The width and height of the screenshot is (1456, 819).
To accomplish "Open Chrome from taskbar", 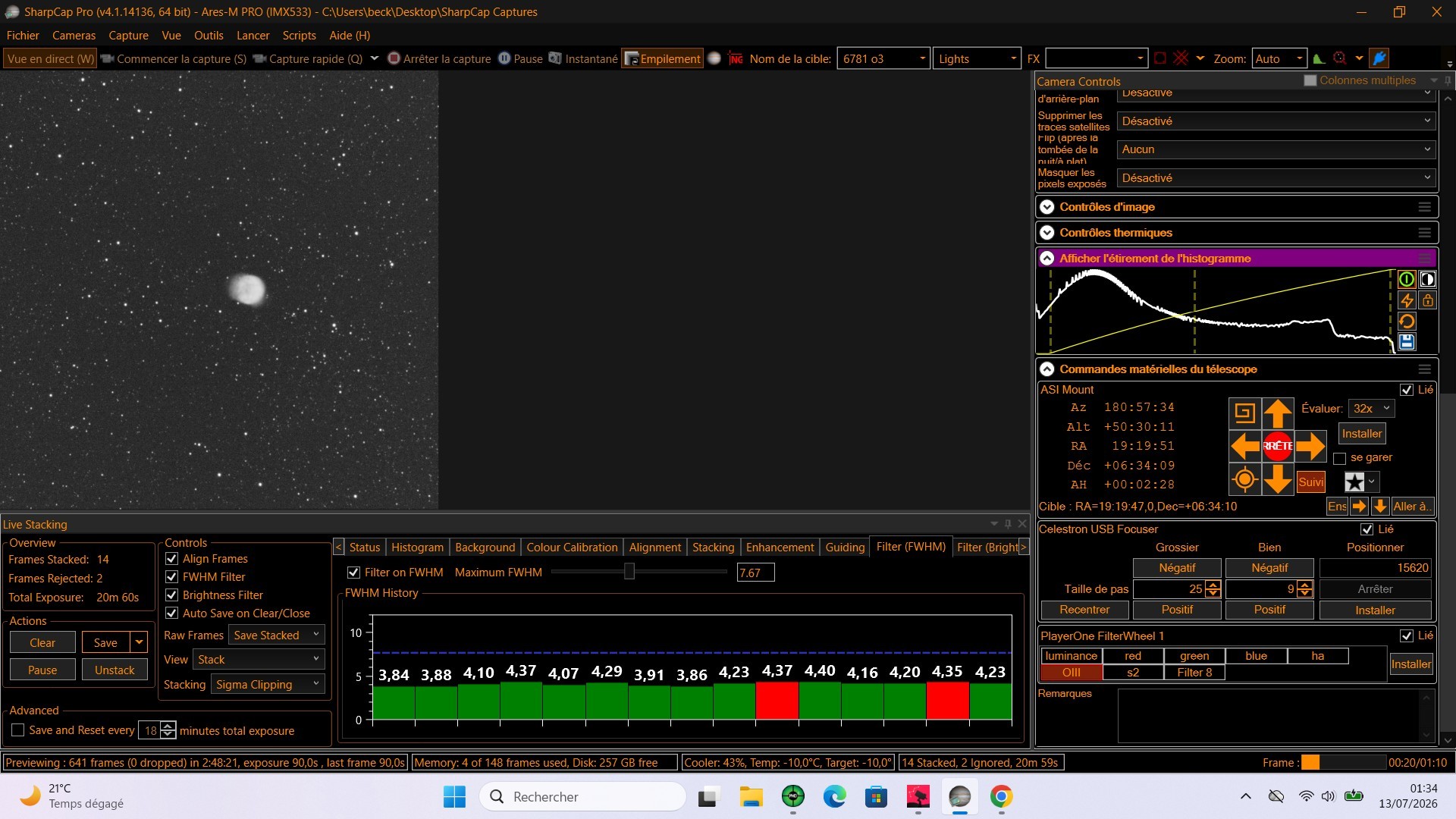I will point(1001,796).
